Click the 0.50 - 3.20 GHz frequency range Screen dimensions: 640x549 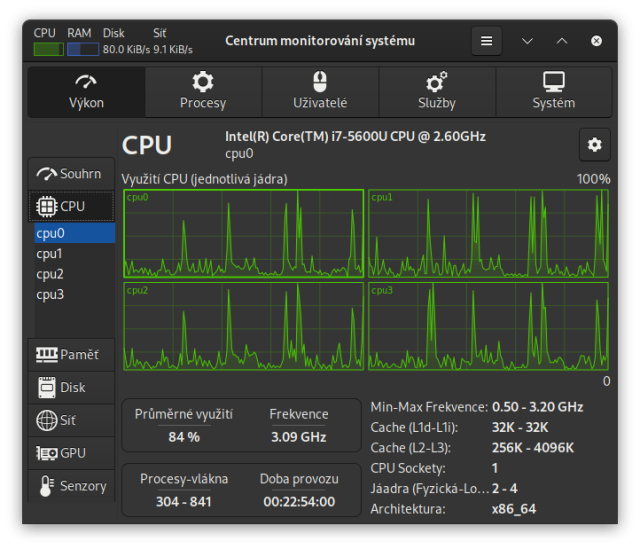538,407
